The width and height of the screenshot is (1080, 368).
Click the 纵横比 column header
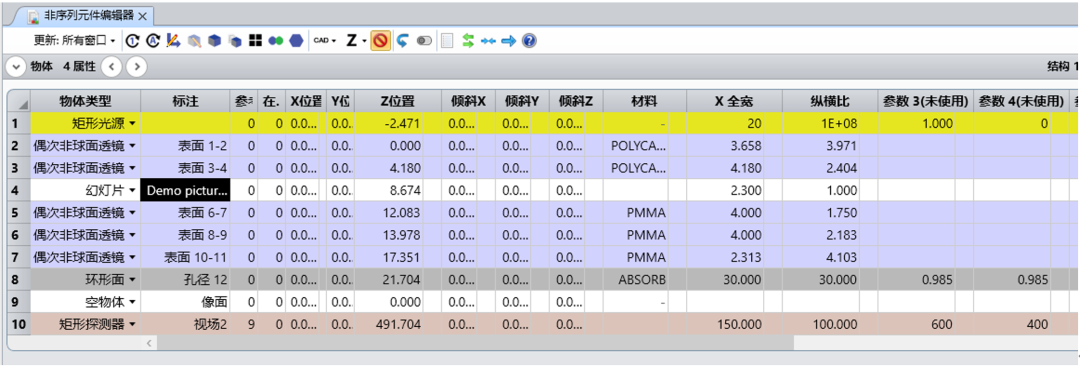[x=829, y=101]
